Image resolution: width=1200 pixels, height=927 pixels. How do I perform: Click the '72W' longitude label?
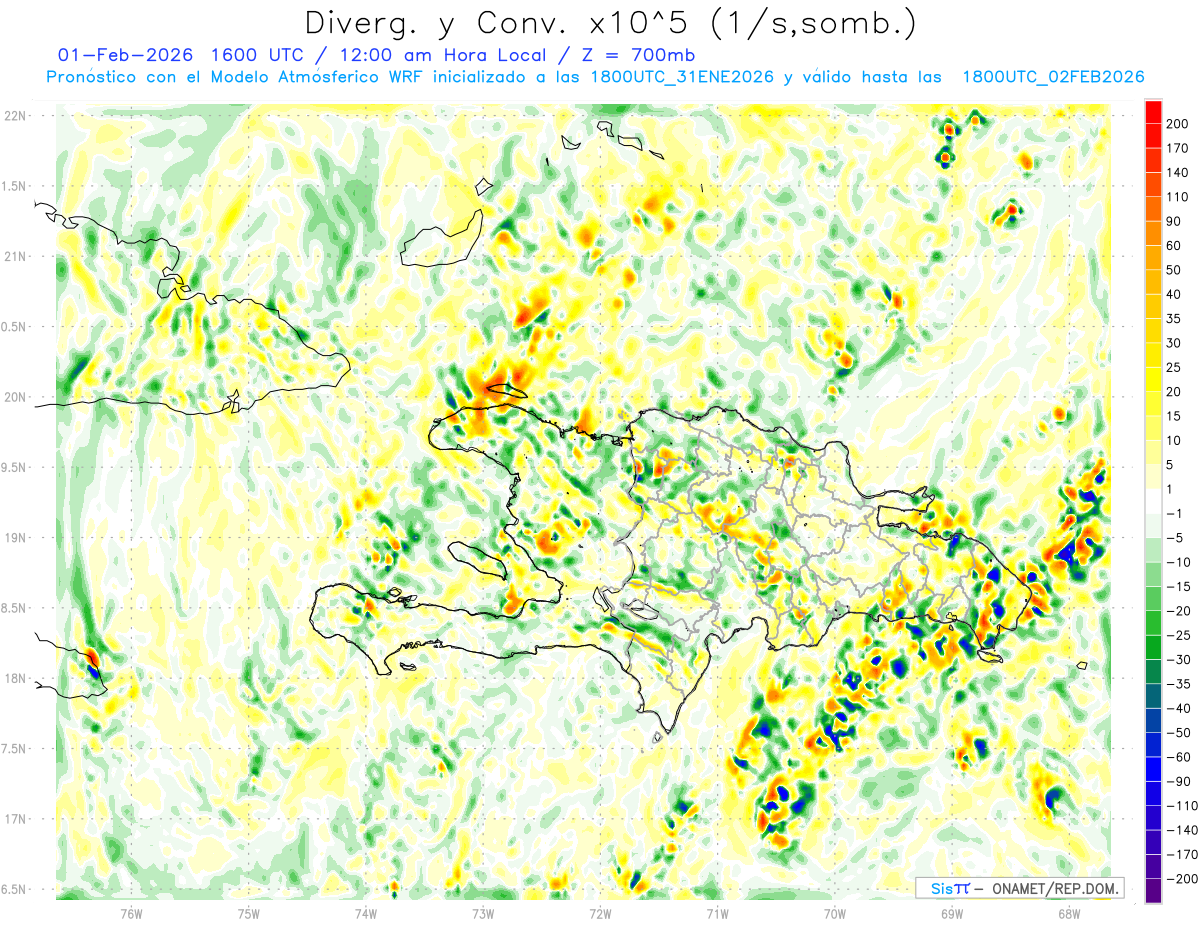[x=600, y=913]
